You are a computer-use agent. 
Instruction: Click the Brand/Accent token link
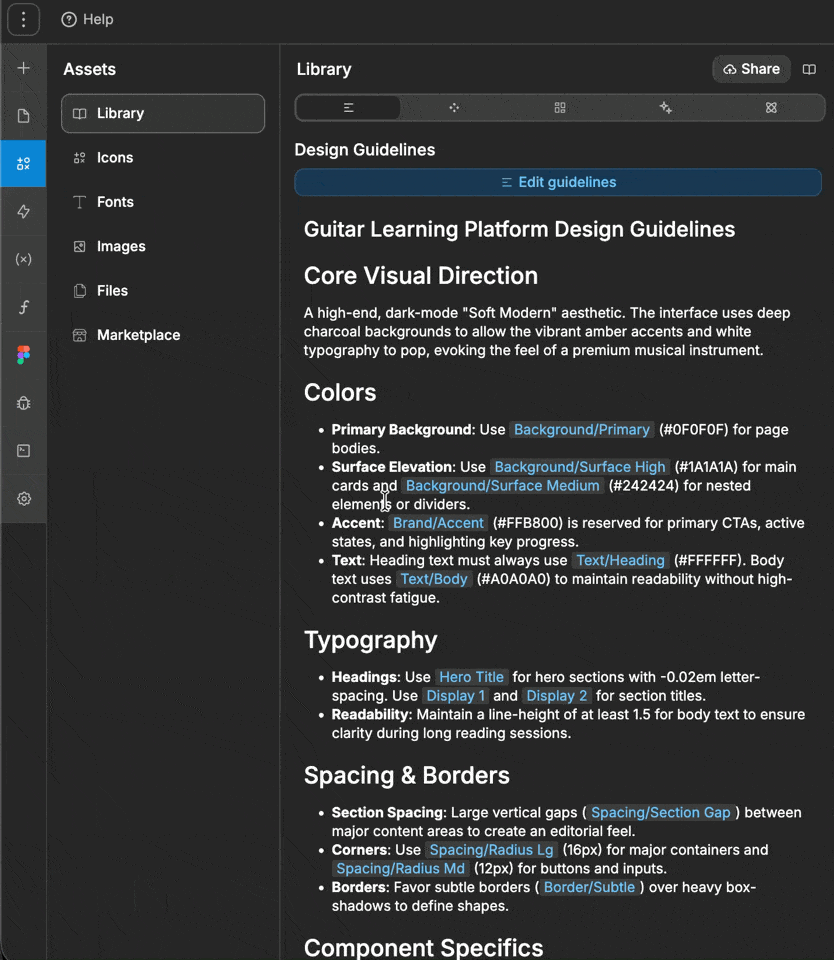(438, 523)
